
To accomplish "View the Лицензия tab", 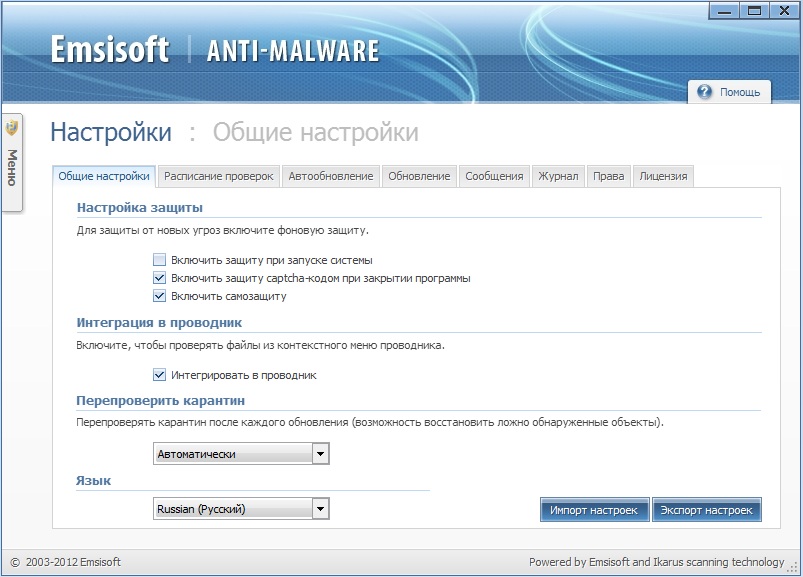I will (x=663, y=176).
